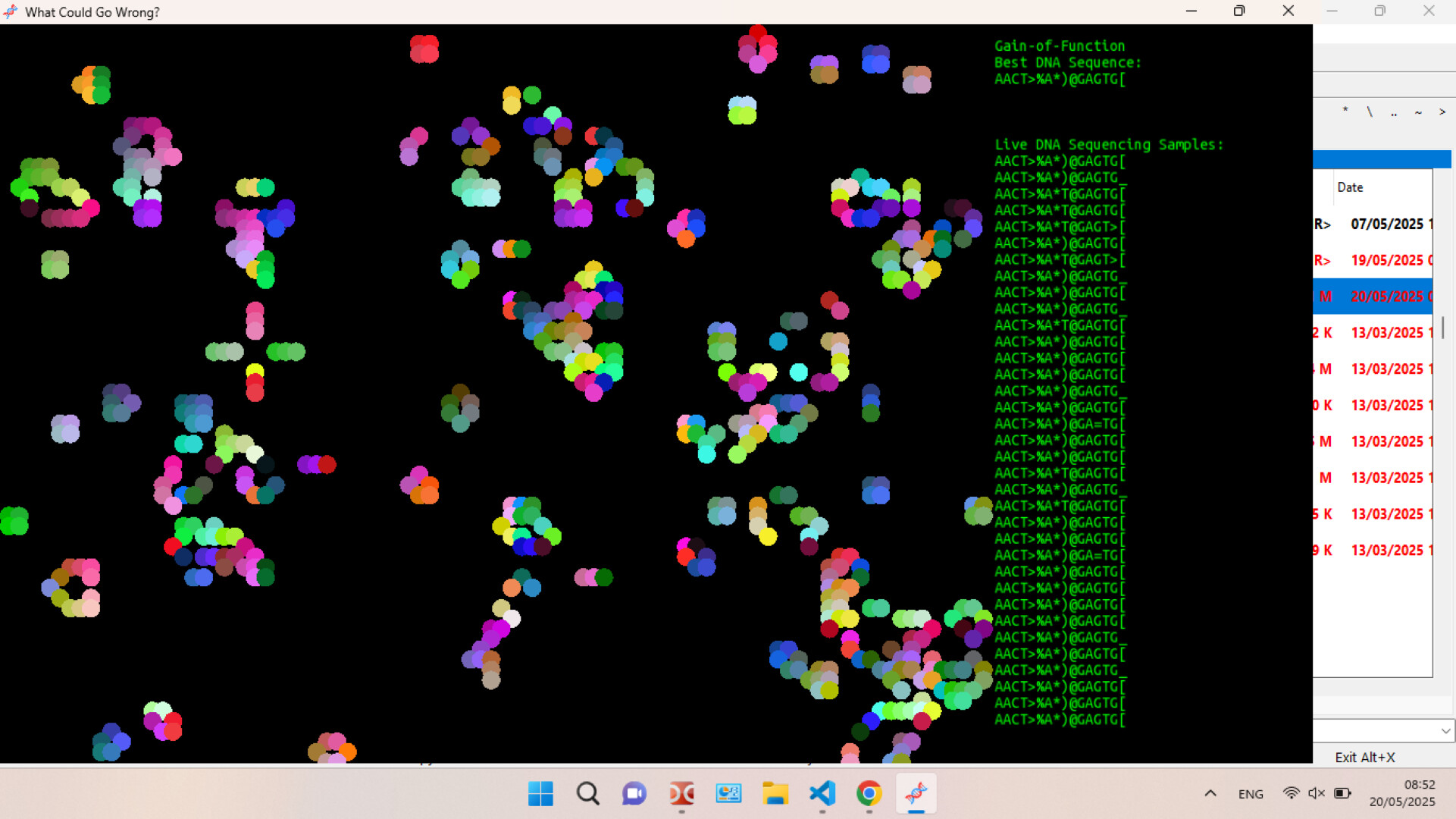Click the Wi-Fi icon in the system tray

click(x=1292, y=793)
